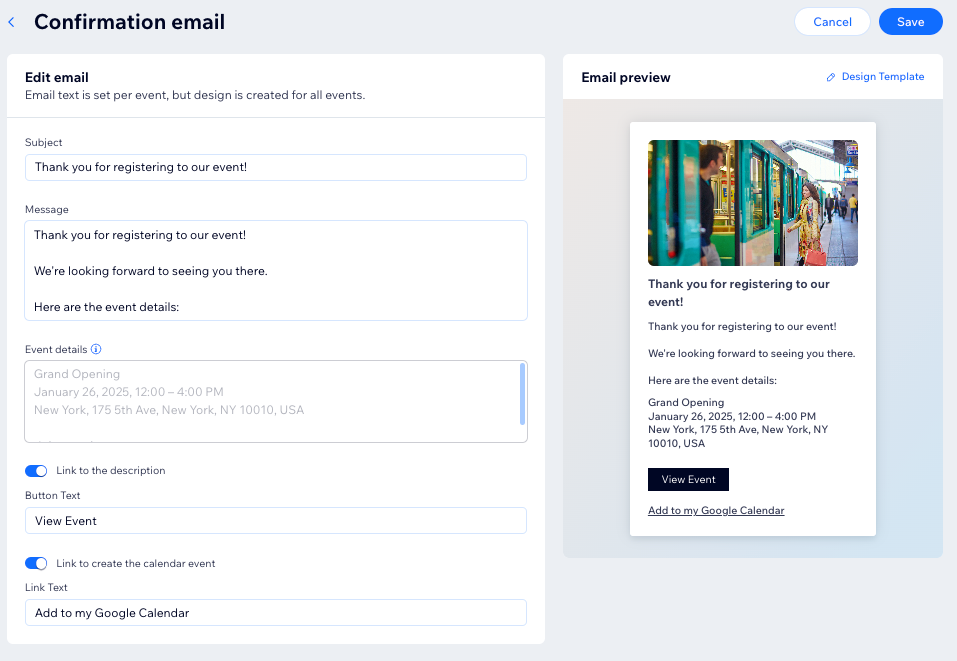Open Add to my Google Calendar preview link
This screenshot has width=957, height=661.
(x=716, y=510)
